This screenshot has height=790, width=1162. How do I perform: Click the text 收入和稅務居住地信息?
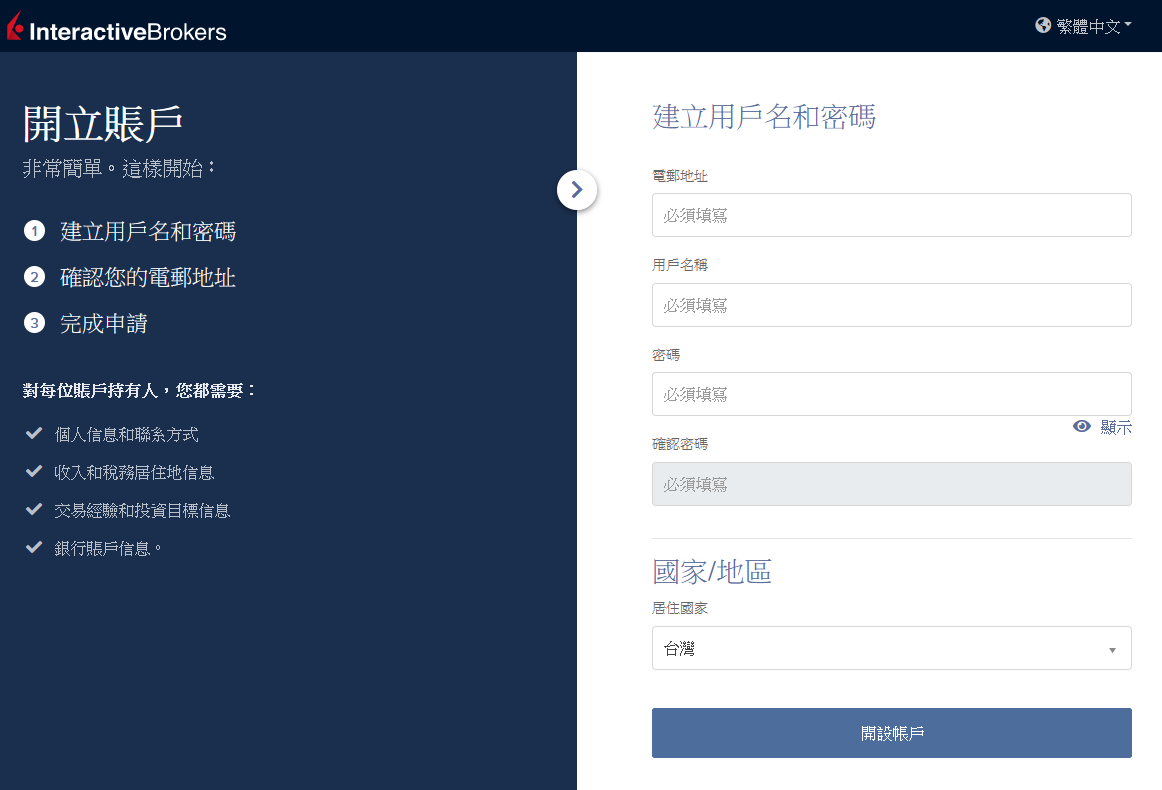click(x=134, y=472)
